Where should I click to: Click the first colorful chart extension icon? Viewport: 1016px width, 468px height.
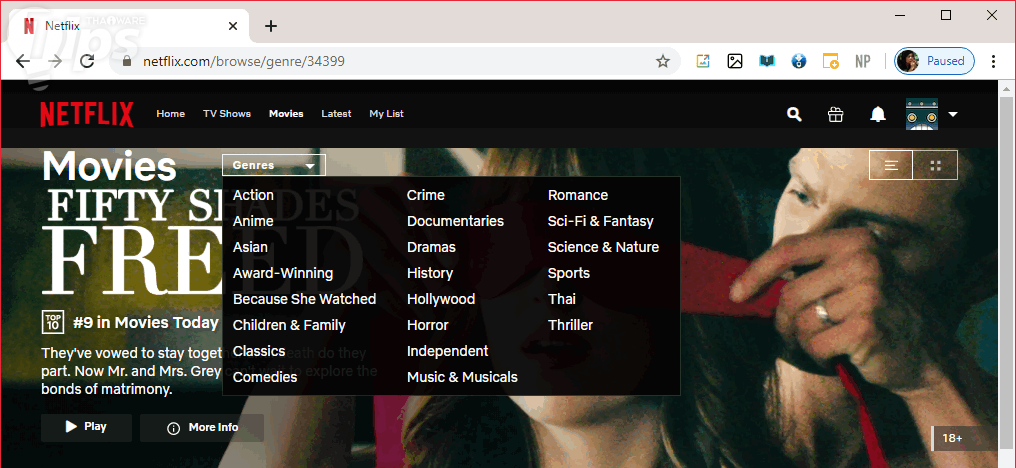(x=703, y=61)
